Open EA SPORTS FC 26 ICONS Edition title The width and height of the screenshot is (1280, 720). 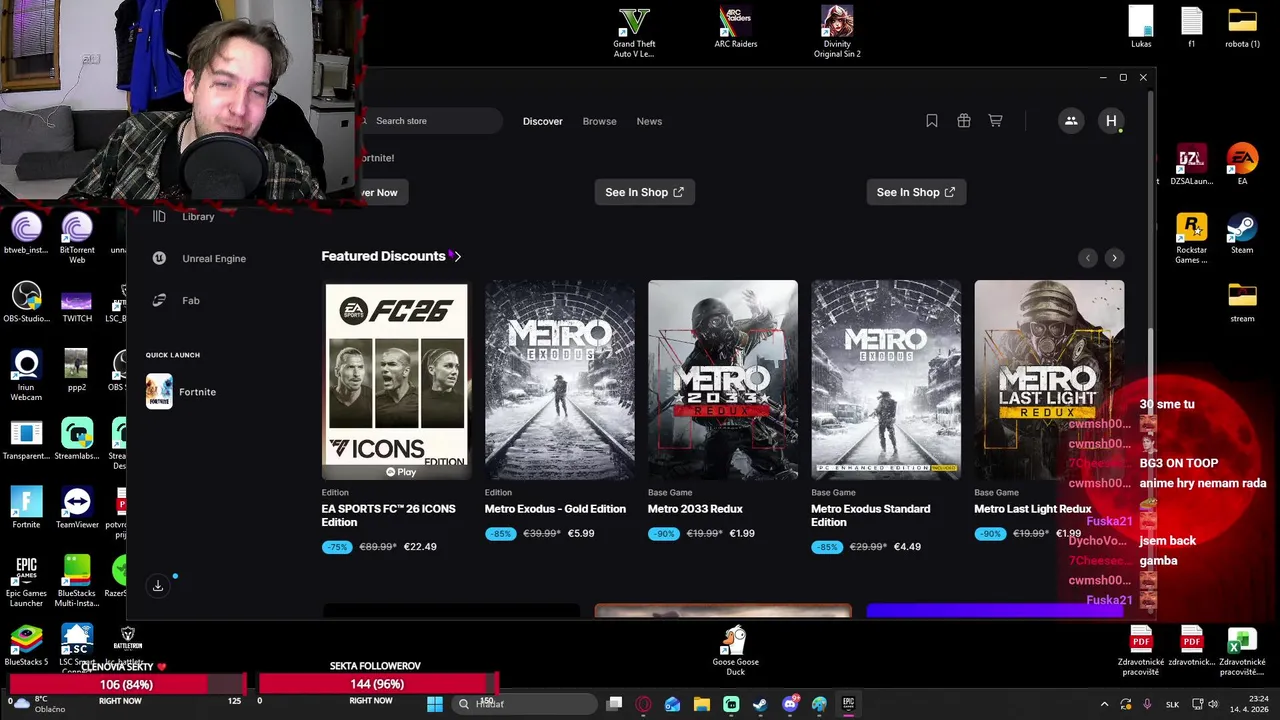coord(388,515)
